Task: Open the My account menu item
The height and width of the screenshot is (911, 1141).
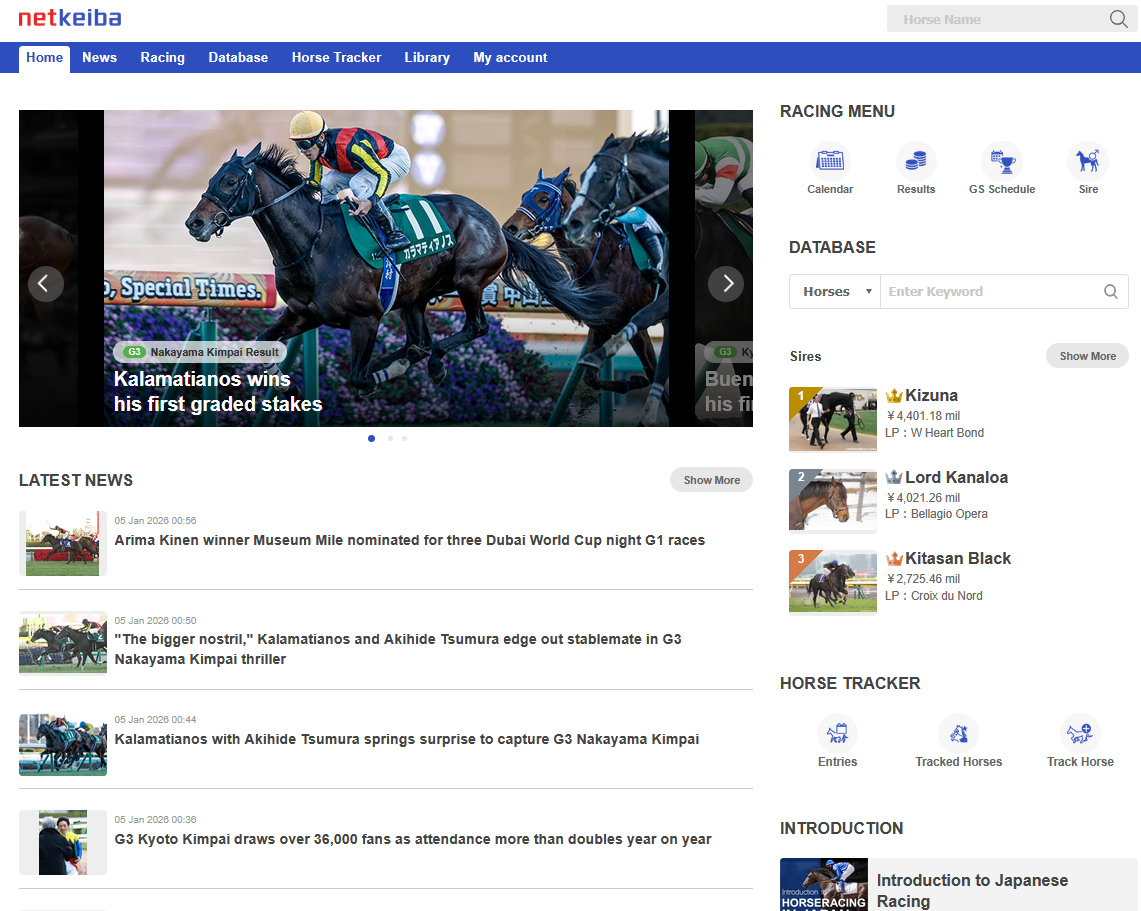Action: pos(510,58)
